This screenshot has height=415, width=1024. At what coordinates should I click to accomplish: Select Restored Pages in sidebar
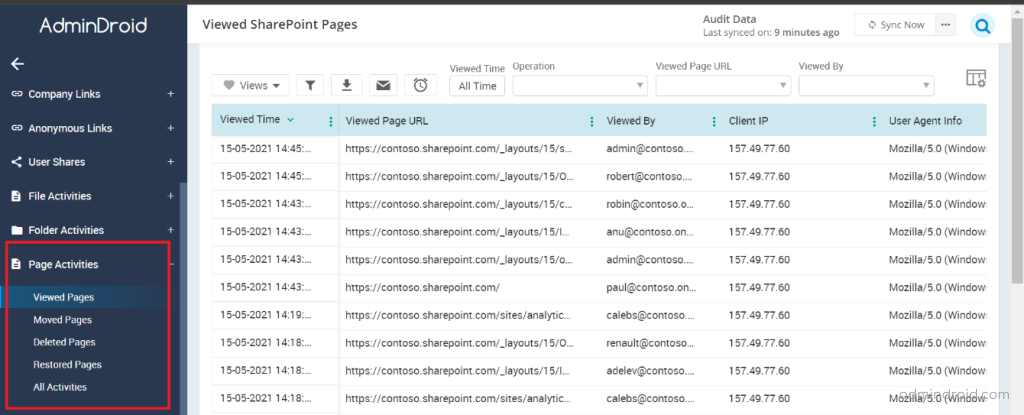(x=67, y=365)
